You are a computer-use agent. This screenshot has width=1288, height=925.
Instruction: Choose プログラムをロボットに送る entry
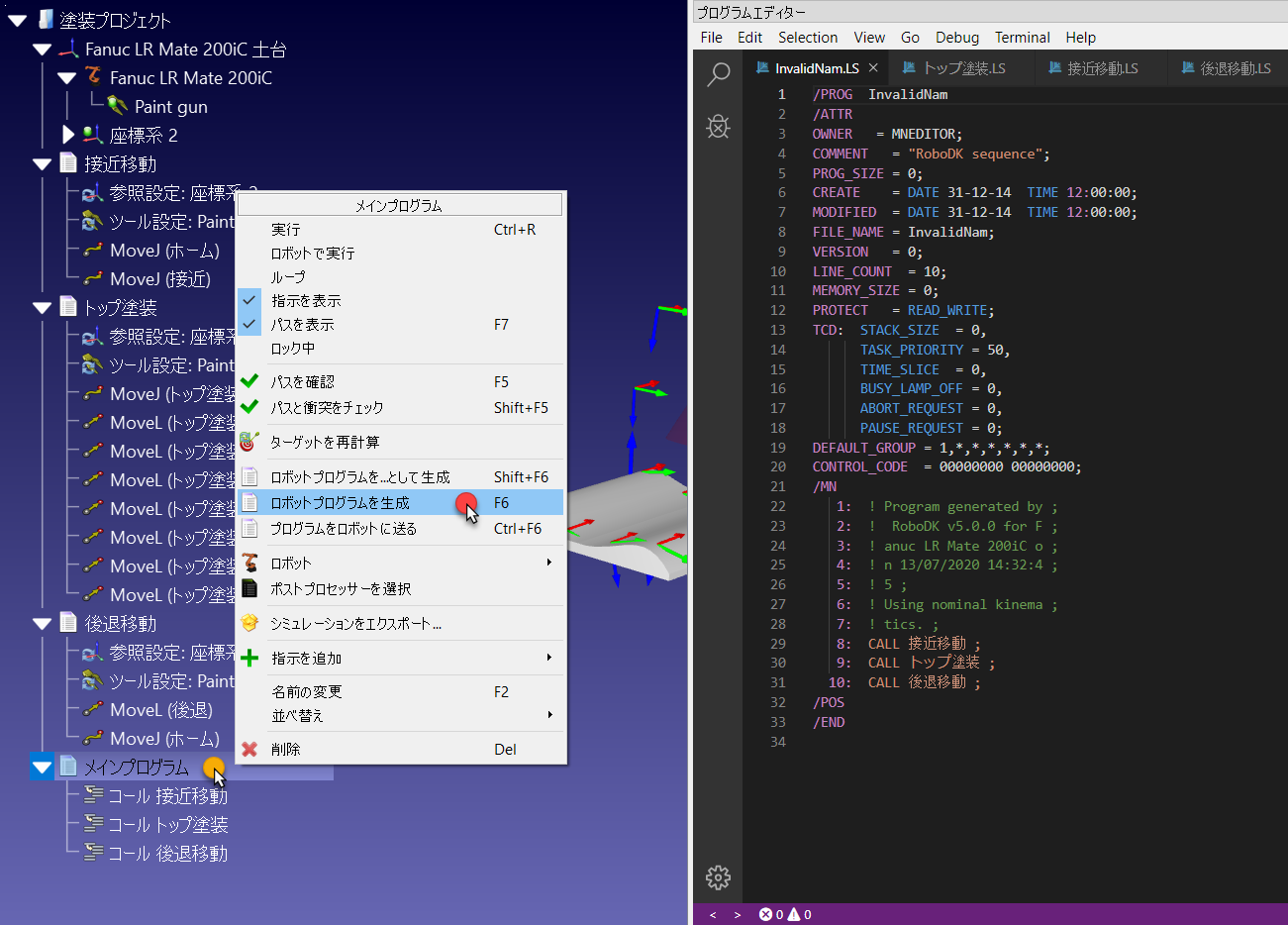click(x=400, y=528)
